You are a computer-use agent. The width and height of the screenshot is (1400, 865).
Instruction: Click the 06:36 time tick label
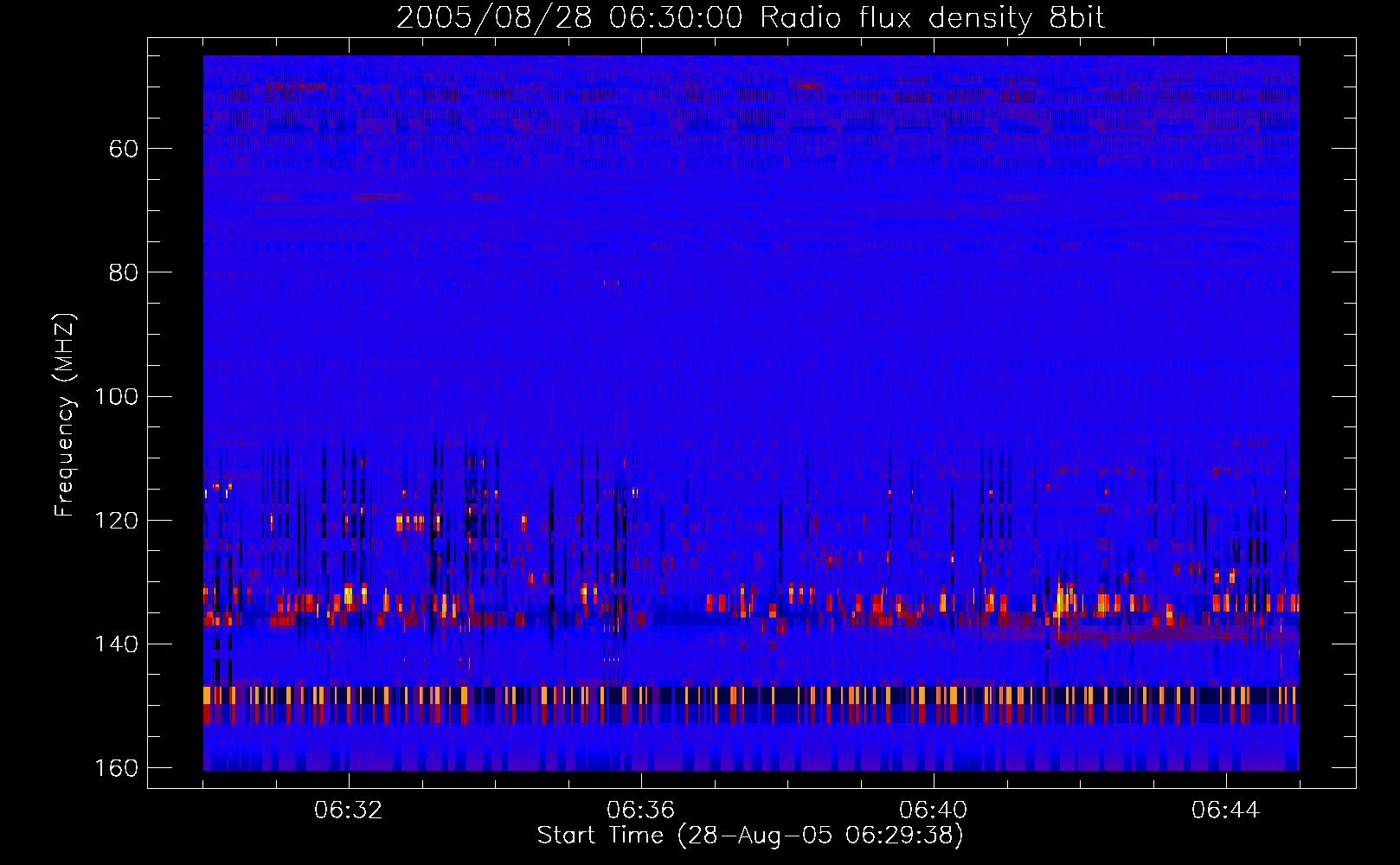(x=641, y=811)
